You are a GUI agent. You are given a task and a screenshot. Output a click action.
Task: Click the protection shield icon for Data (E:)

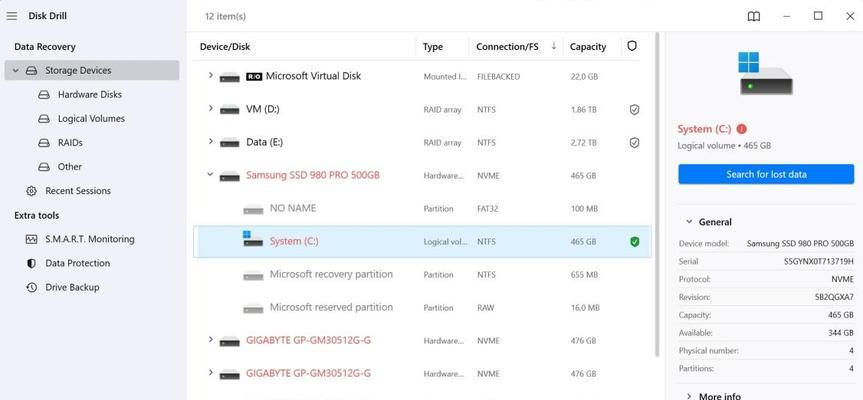(x=634, y=143)
